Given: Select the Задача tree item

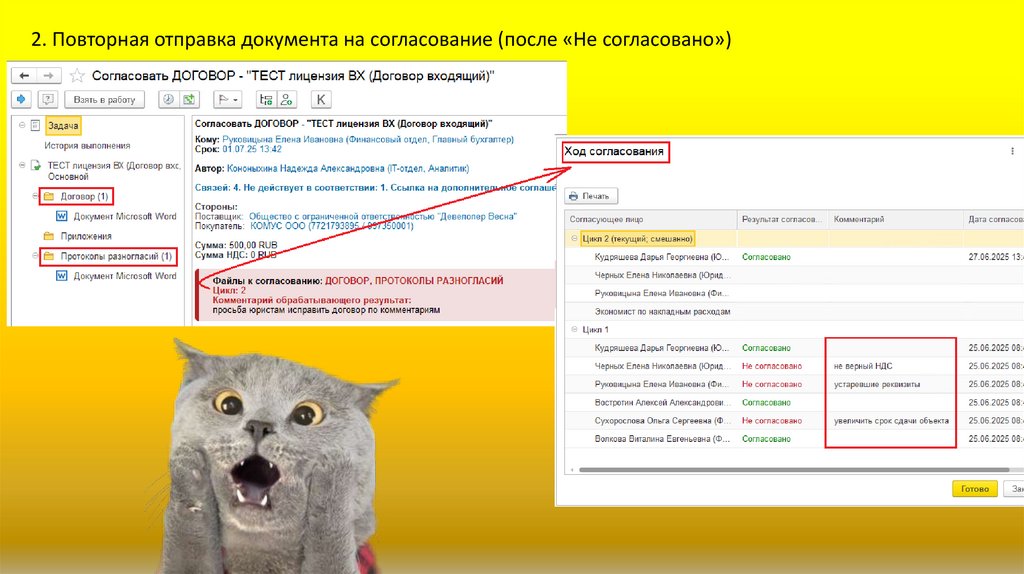Looking at the screenshot, I should (x=63, y=125).
